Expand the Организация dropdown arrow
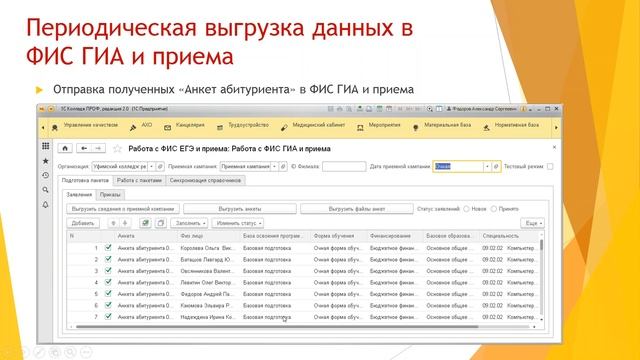This screenshot has height=360, width=640. coord(151,167)
